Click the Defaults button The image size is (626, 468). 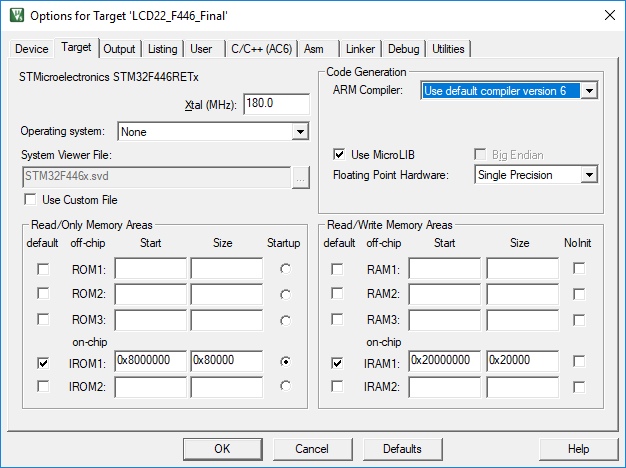pyautogui.click(x=402, y=449)
